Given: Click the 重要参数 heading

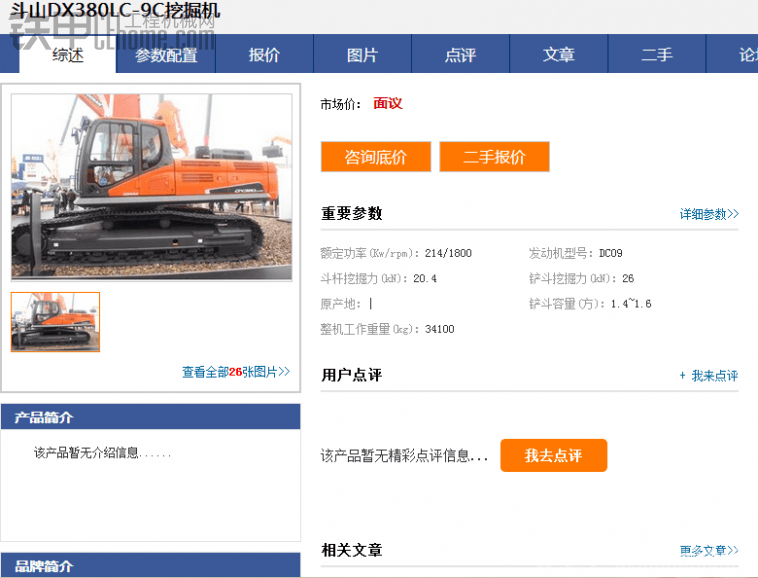Looking at the screenshot, I should (x=352, y=213).
